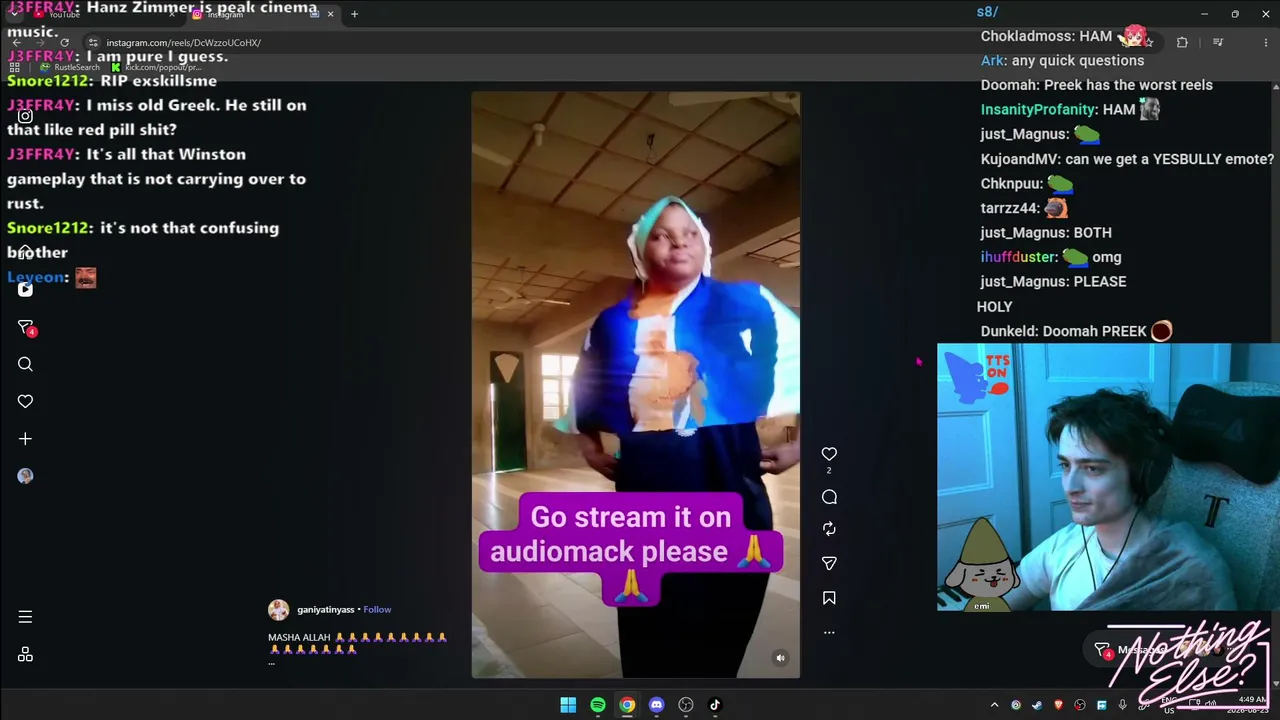Open the RustleSearch bookmark
The height and width of the screenshot is (720, 1280).
[x=70, y=67]
